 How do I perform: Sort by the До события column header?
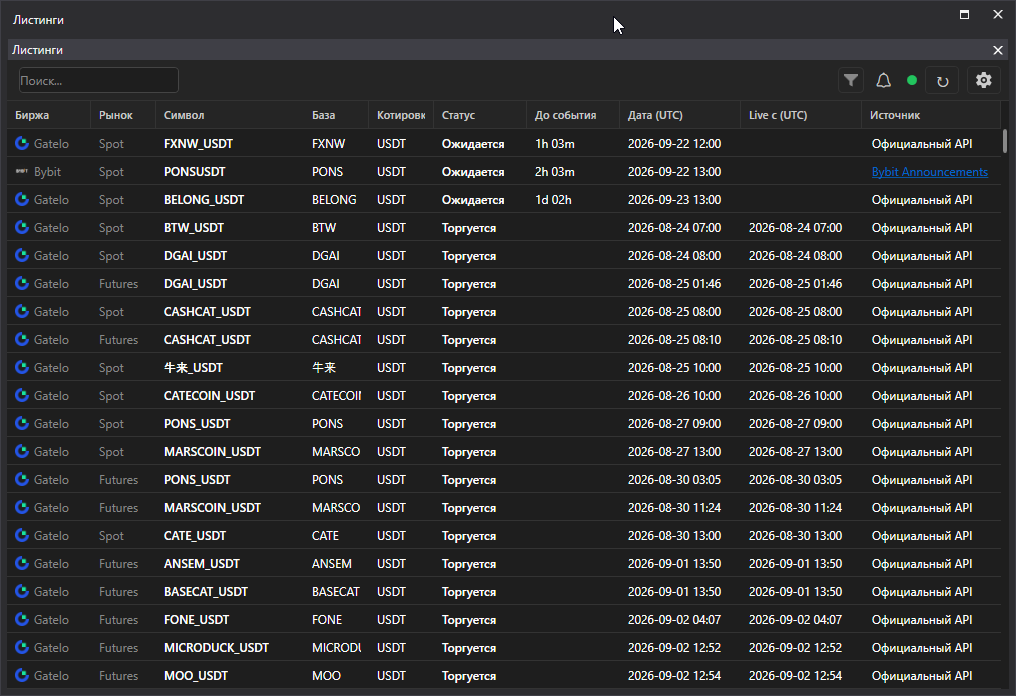(565, 115)
